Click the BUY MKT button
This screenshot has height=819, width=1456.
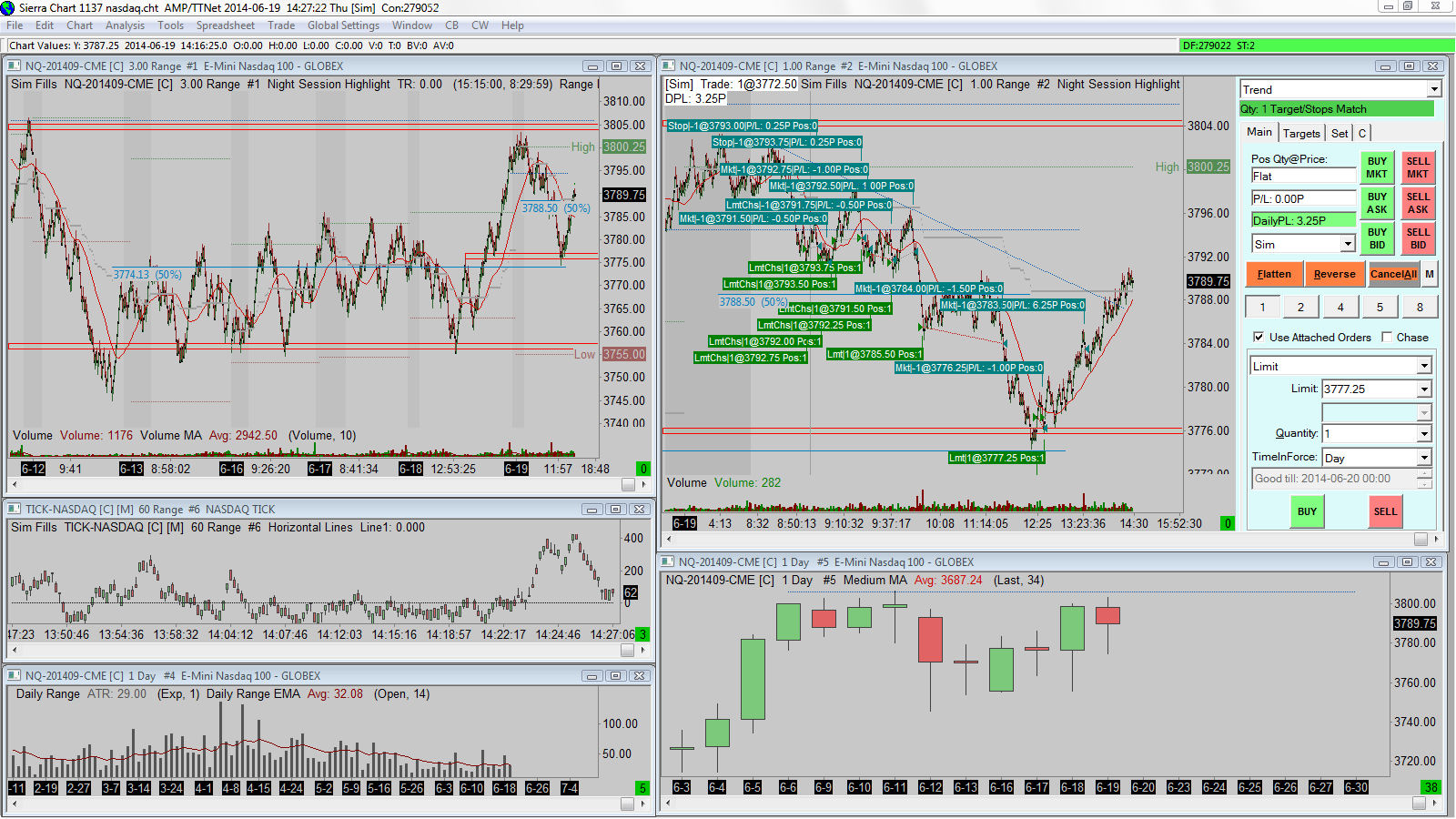pos(1377,167)
